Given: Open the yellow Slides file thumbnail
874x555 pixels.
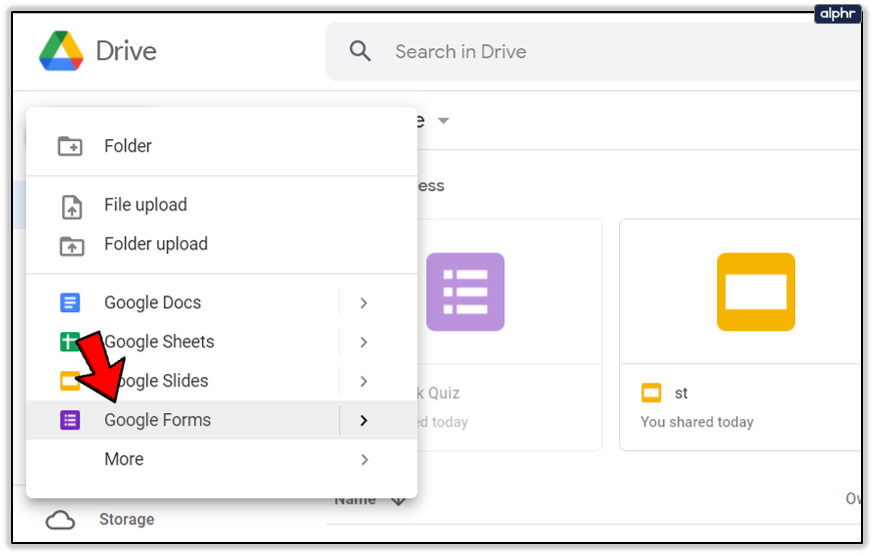Looking at the screenshot, I should tap(755, 291).
